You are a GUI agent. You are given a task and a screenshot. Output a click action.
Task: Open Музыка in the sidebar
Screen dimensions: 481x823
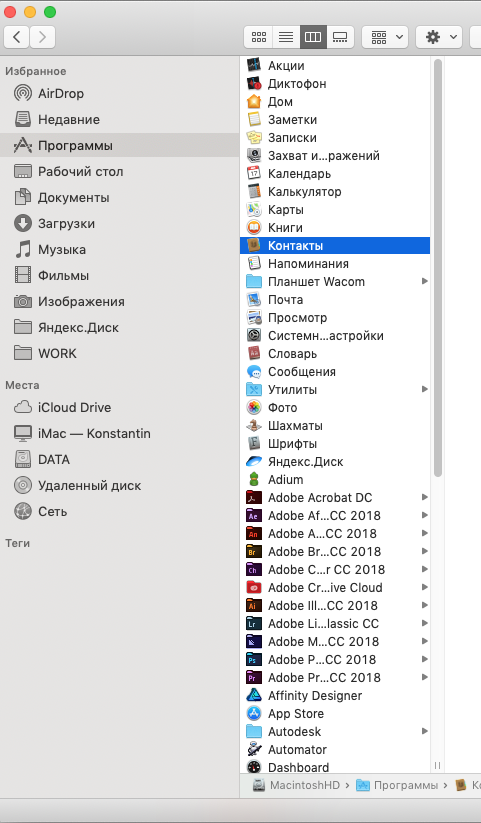tap(120, 249)
